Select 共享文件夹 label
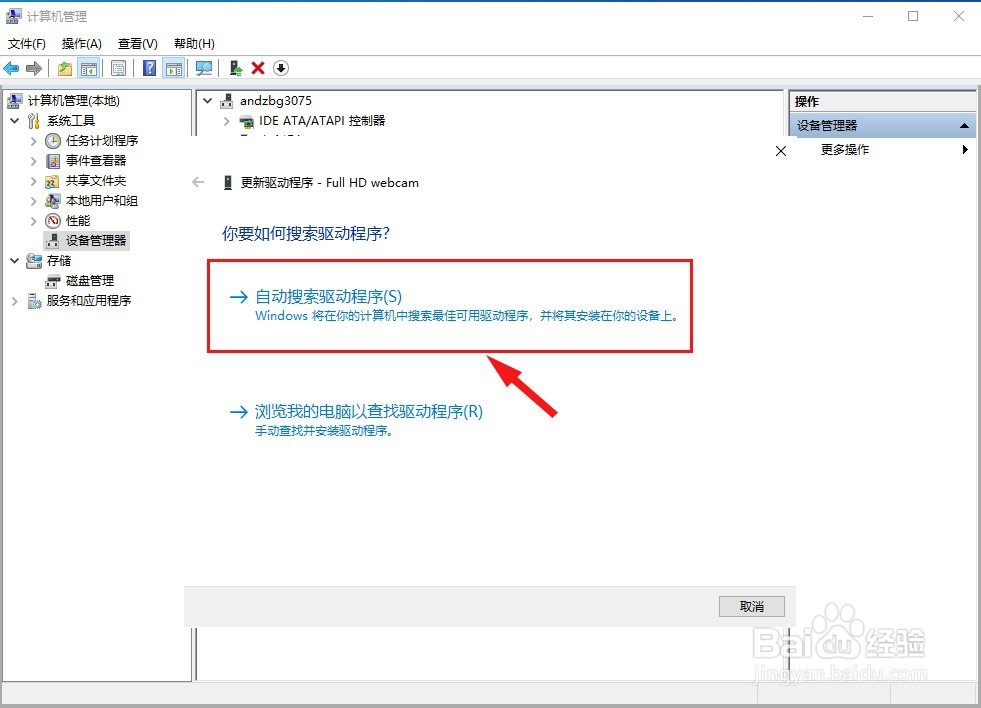981x708 pixels. coord(96,181)
